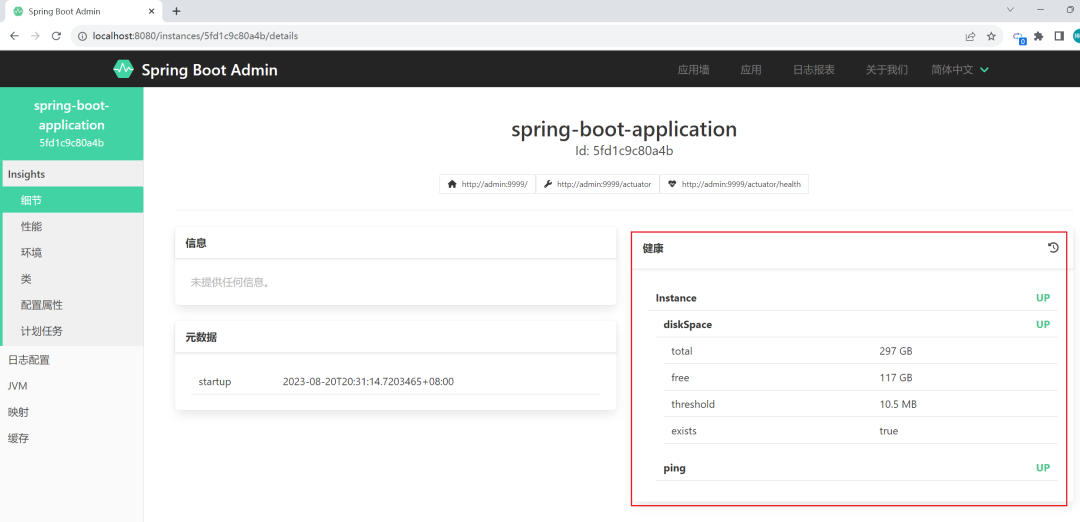Click the share page icon in address bar

[970, 36]
